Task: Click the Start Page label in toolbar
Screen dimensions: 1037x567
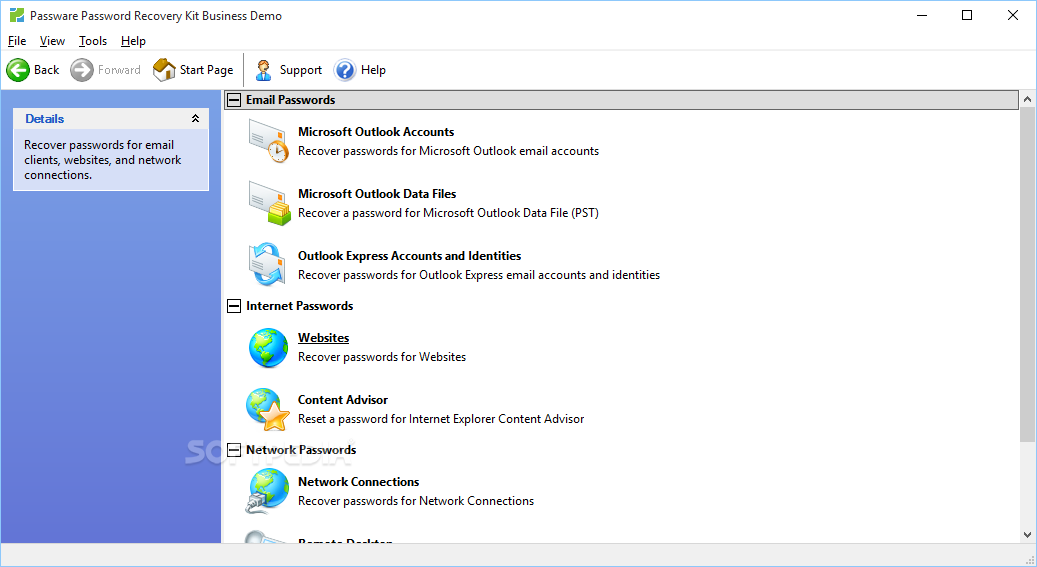Action: coord(206,70)
